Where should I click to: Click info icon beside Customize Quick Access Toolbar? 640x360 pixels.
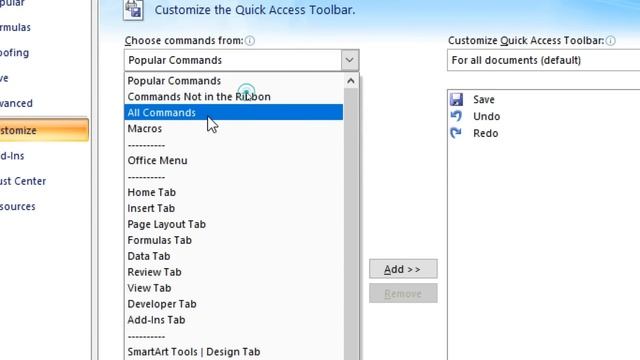coord(611,41)
